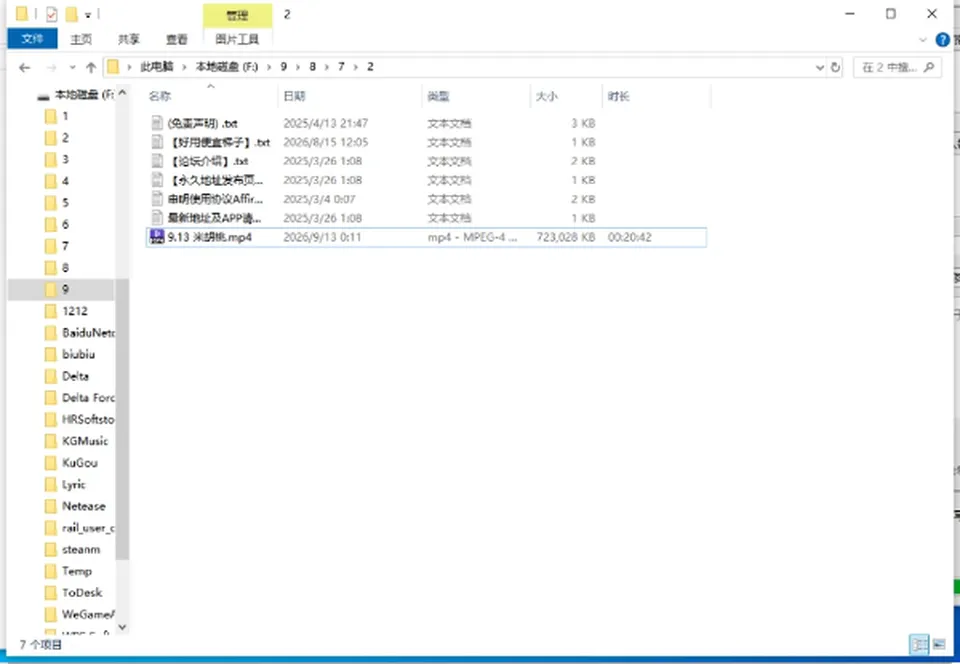Click the icon of the Affir... text file

(157, 199)
